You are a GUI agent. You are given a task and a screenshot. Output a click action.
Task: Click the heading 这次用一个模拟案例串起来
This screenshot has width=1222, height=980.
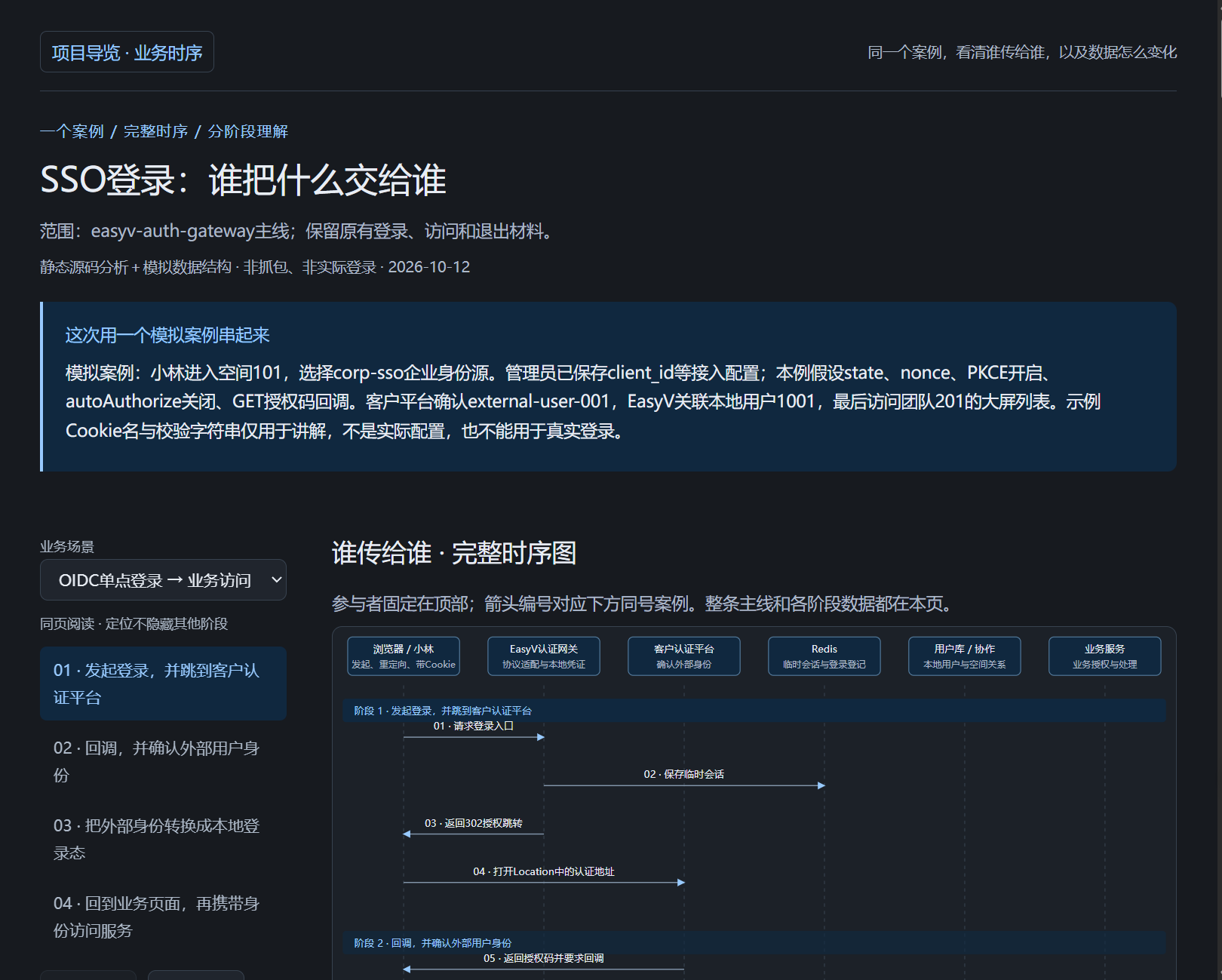[x=167, y=335]
